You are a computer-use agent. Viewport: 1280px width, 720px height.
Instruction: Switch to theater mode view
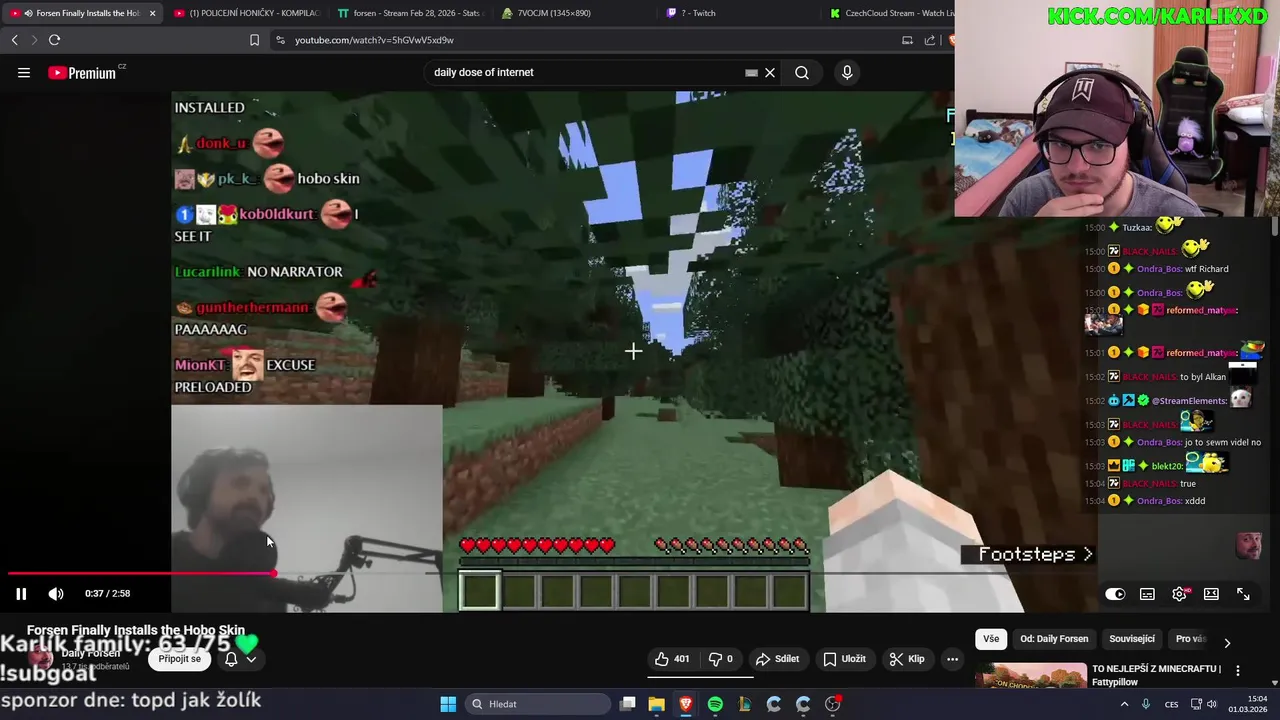point(1211,594)
